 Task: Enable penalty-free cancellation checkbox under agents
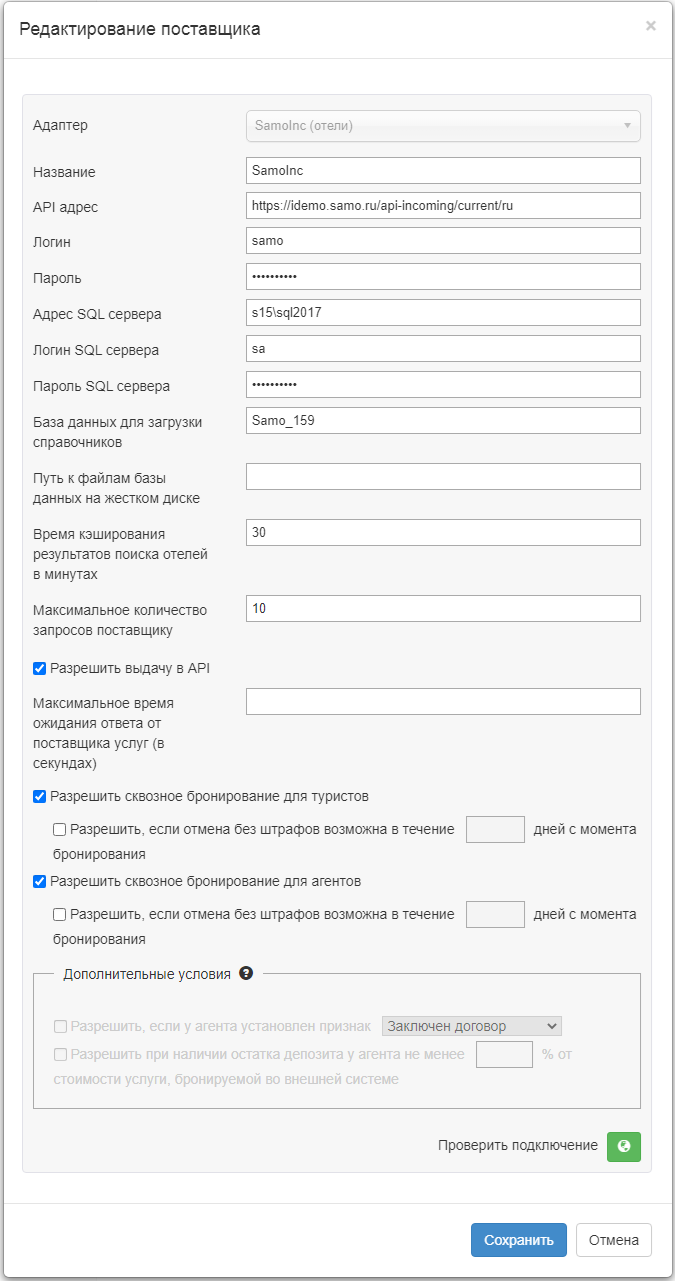coord(60,914)
